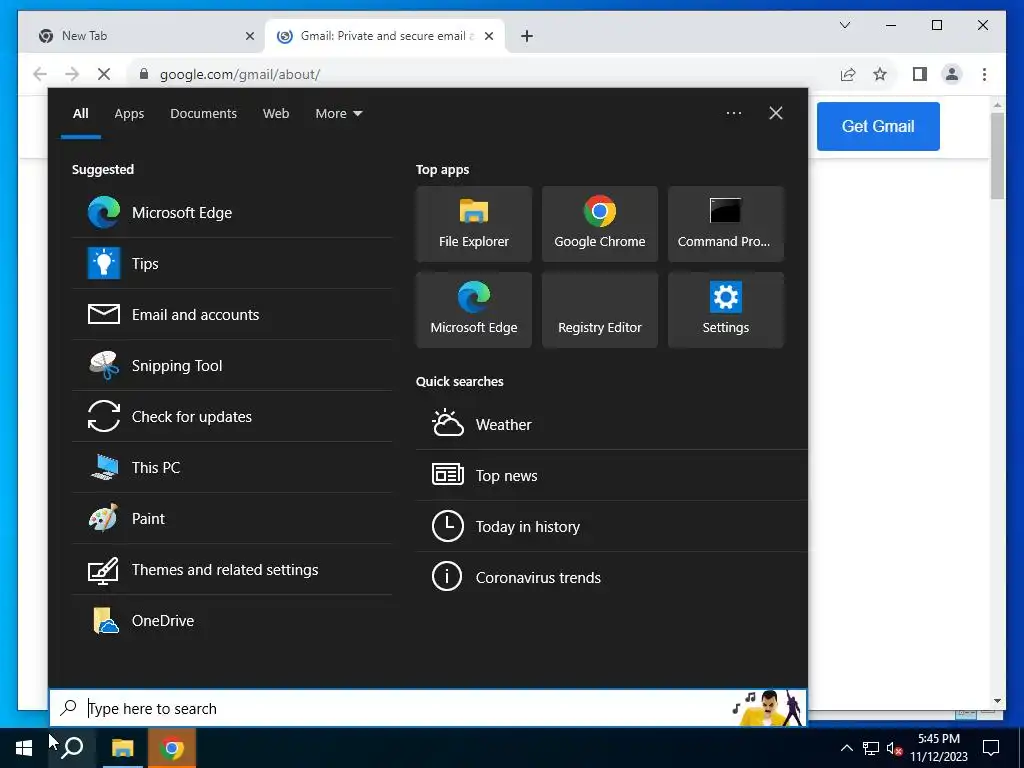The width and height of the screenshot is (1024, 768).
Task: Open Microsoft Edge from Suggested list
Action: point(232,212)
